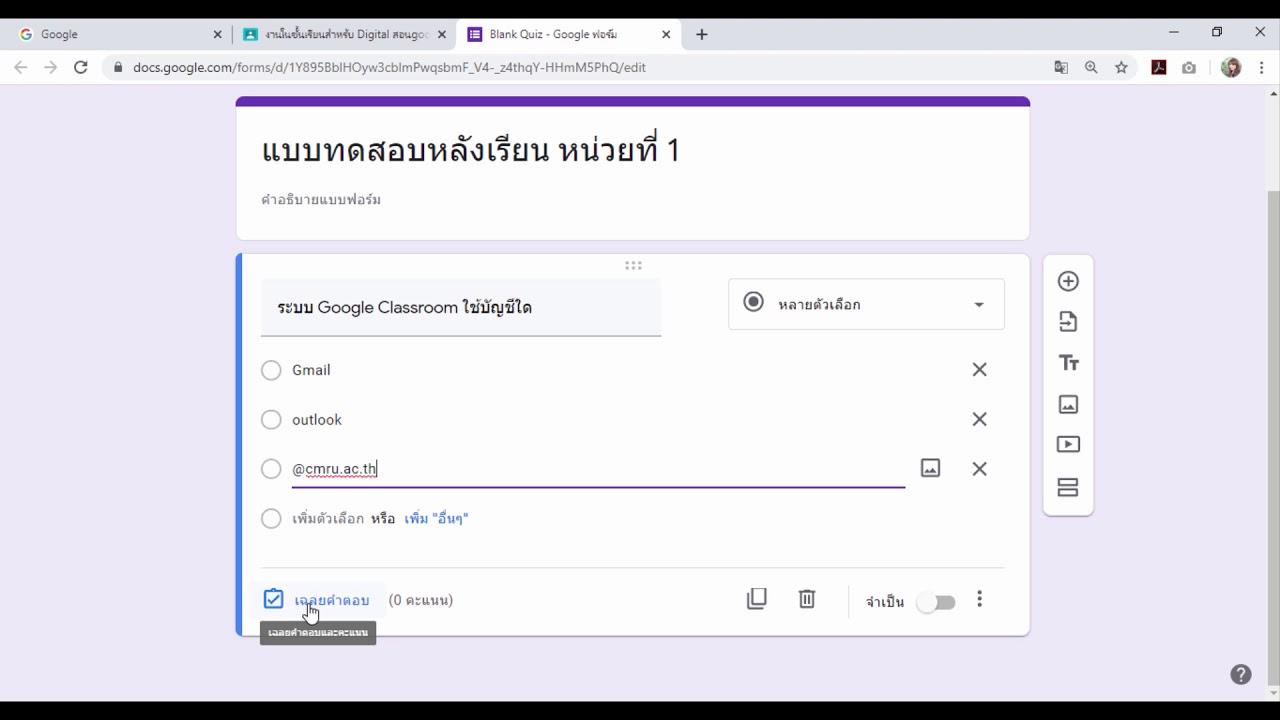Open the question type dropdown หลายตัวเลือก

pyautogui.click(x=866, y=304)
